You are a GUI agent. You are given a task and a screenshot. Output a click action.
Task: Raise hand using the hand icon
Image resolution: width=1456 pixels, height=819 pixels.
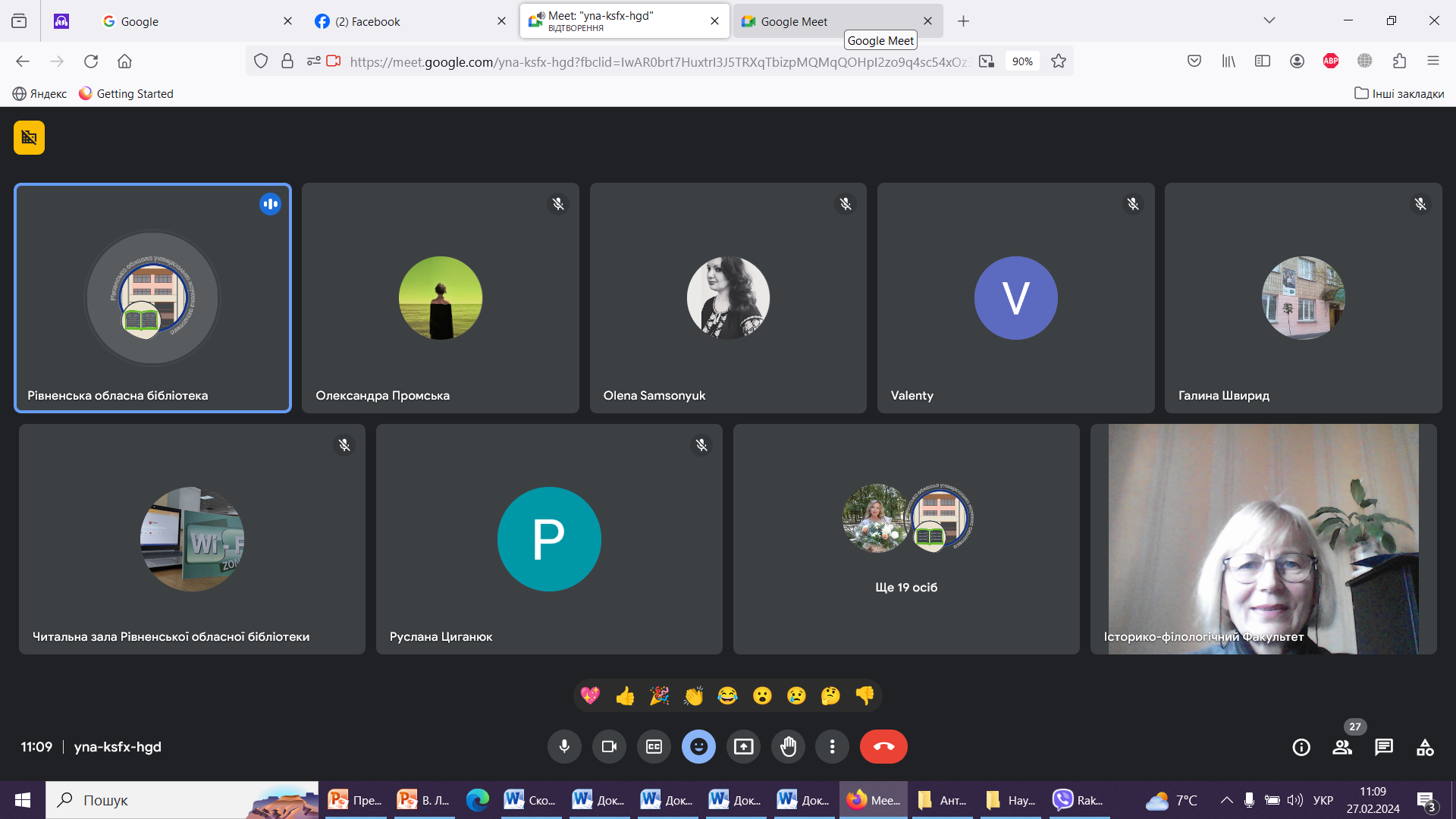(789, 747)
